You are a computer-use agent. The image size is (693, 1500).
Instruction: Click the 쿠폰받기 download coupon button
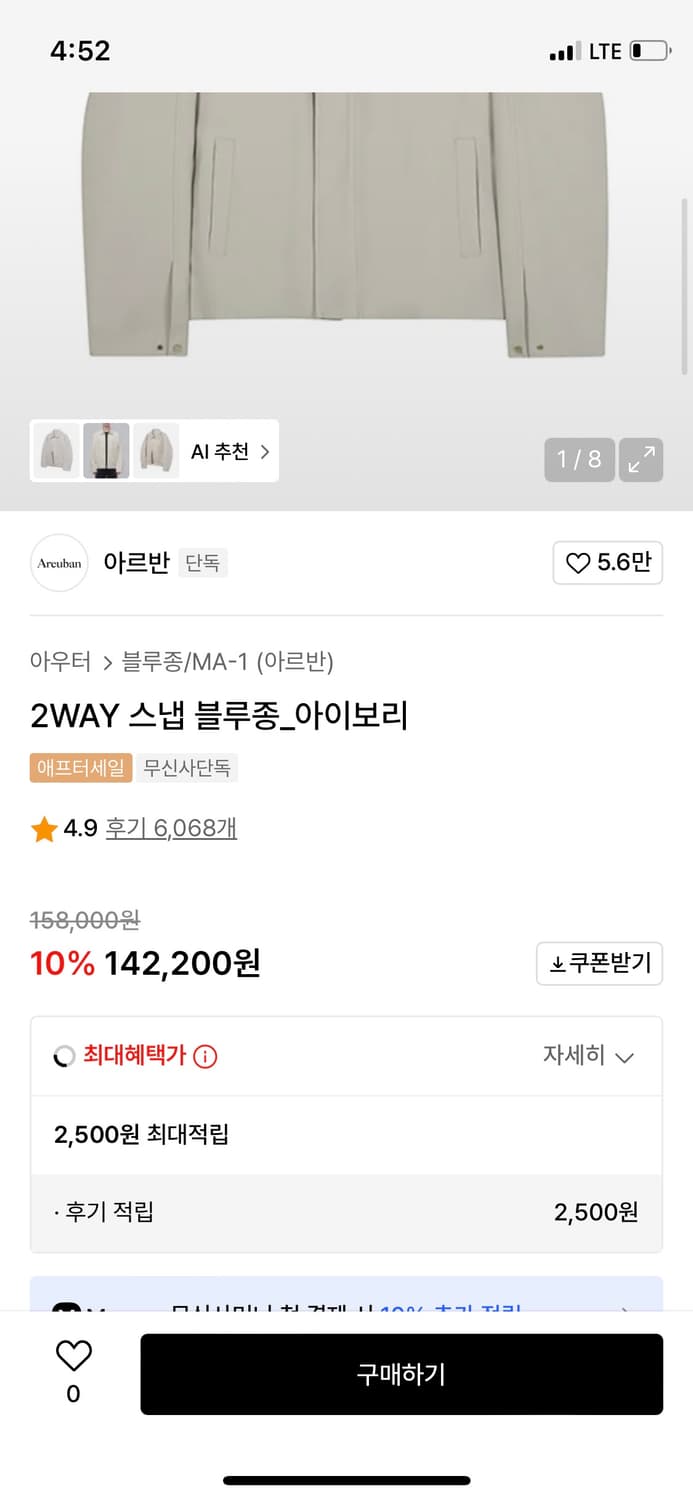click(x=599, y=964)
